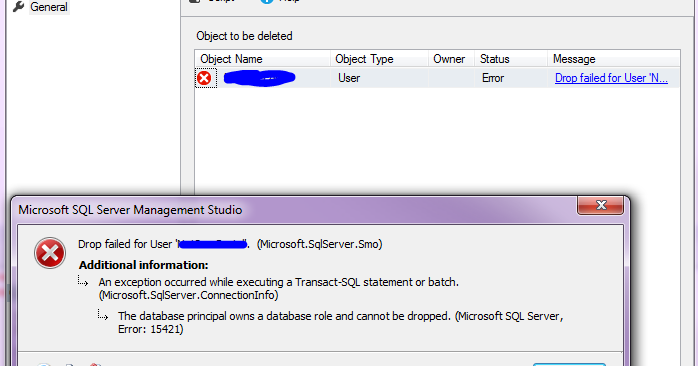Image resolution: width=698 pixels, height=366 pixels.
Task: Open the 'Drop failed for User' message link
Action: [x=611, y=78]
